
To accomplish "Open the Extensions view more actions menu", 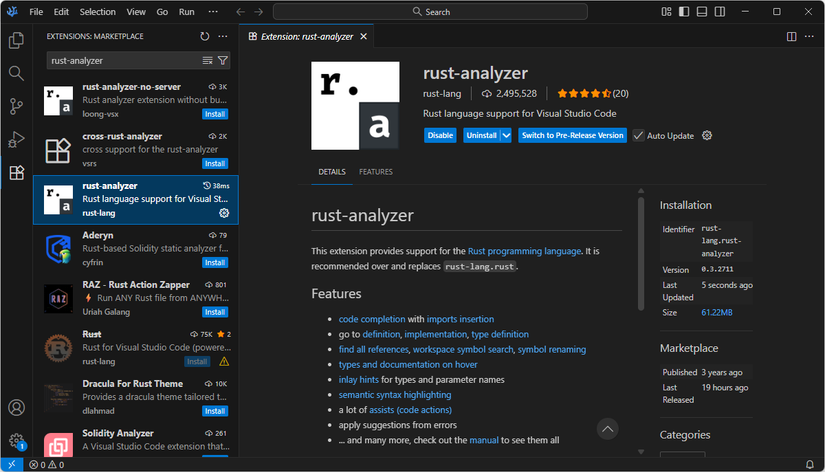I will click(x=223, y=36).
